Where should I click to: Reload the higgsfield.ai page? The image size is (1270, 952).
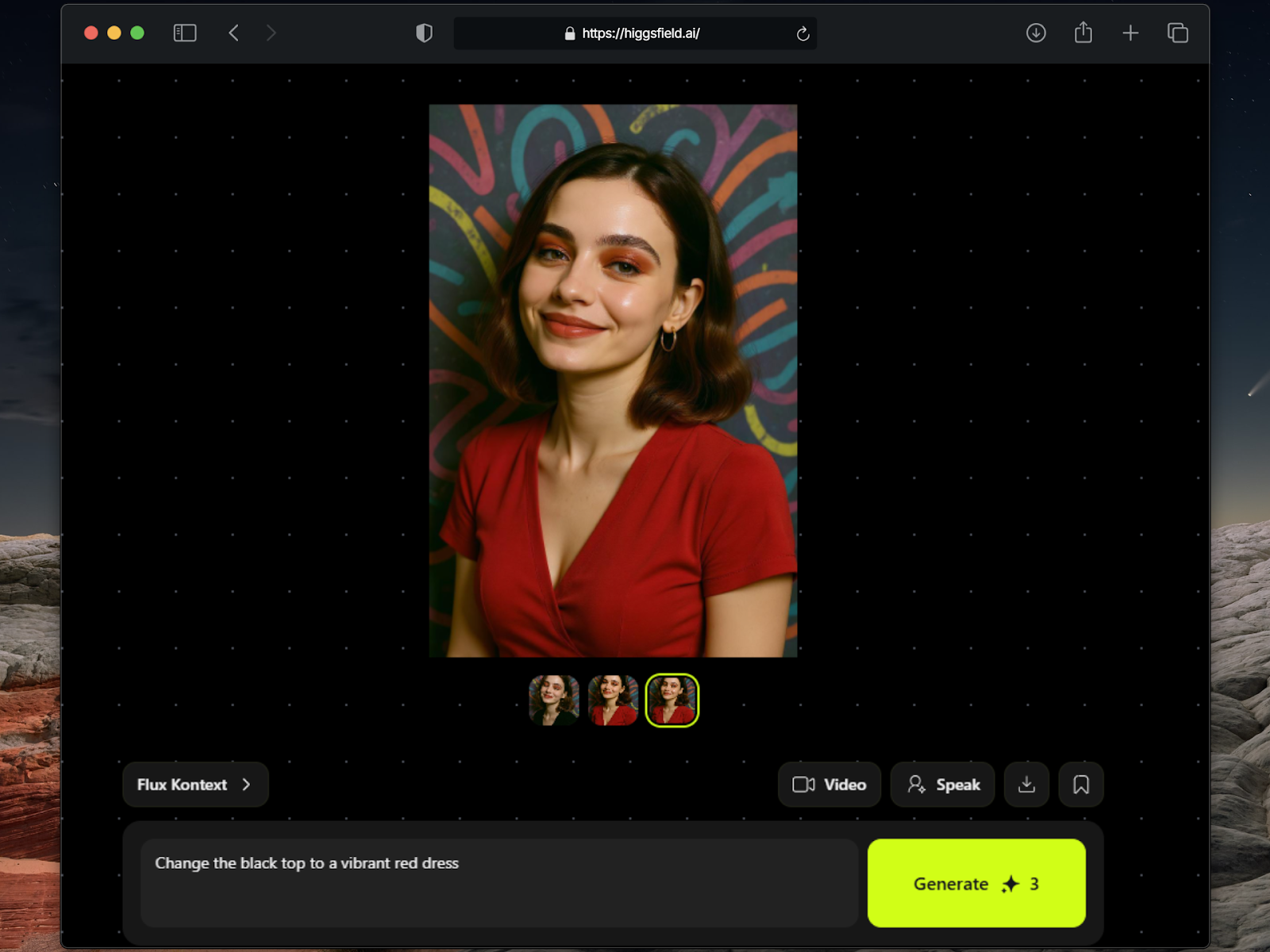[802, 33]
